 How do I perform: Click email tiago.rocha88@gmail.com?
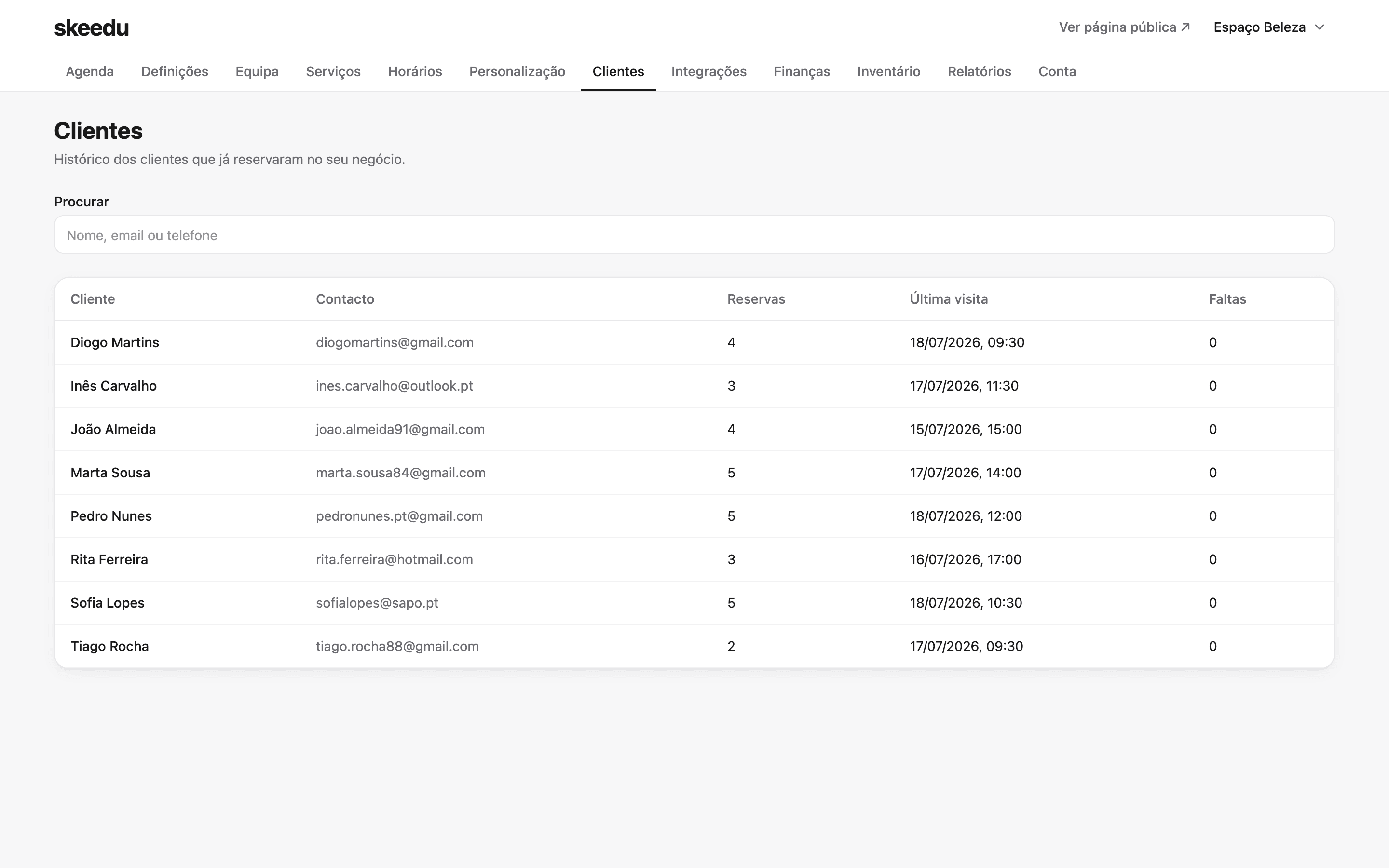click(x=397, y=646)
